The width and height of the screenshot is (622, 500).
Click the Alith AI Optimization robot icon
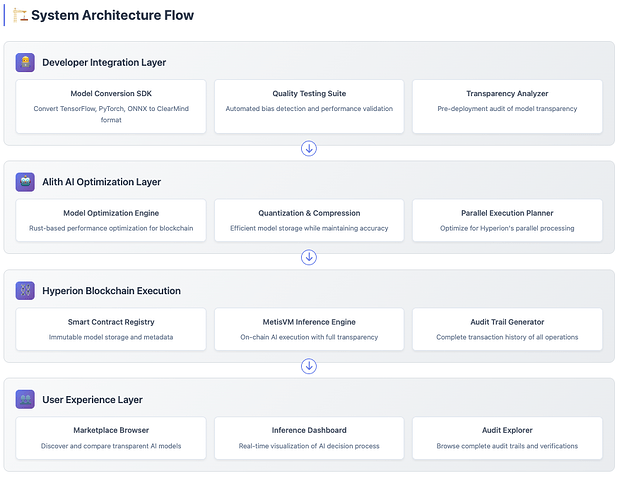25,182
